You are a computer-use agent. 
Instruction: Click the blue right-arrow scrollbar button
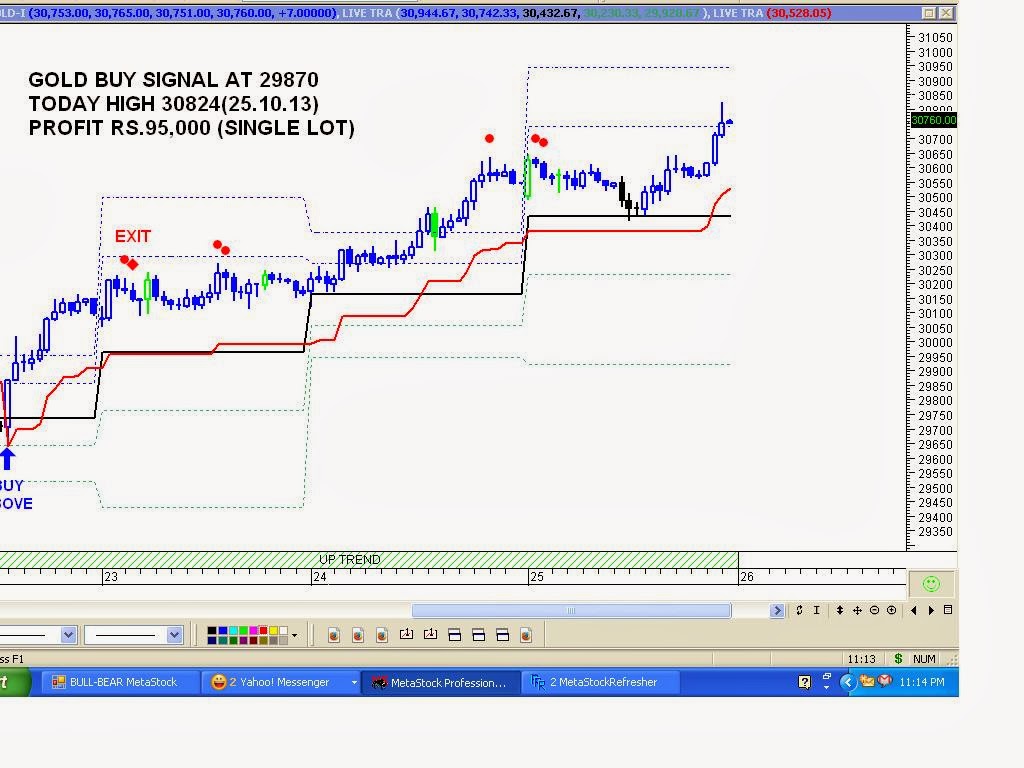coord(777,609)
